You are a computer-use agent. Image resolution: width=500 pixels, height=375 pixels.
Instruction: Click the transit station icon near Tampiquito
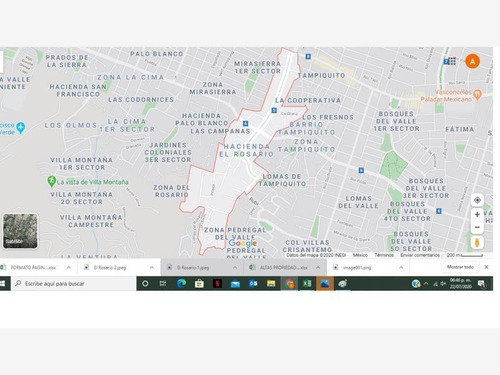point(308,57)
